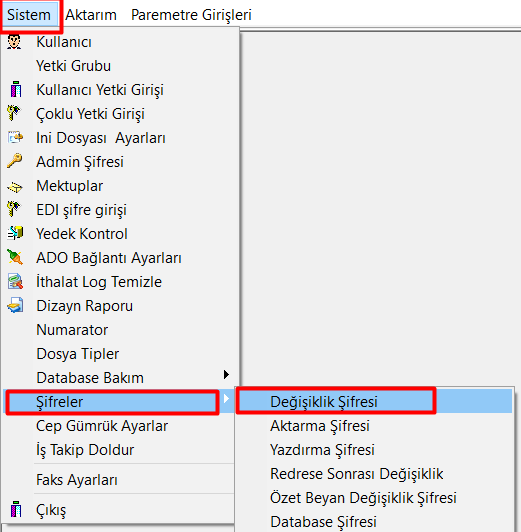Click the Dizayn Raporu icon
521x532 pixels.
pyautogui.click(x=15, y=305)
